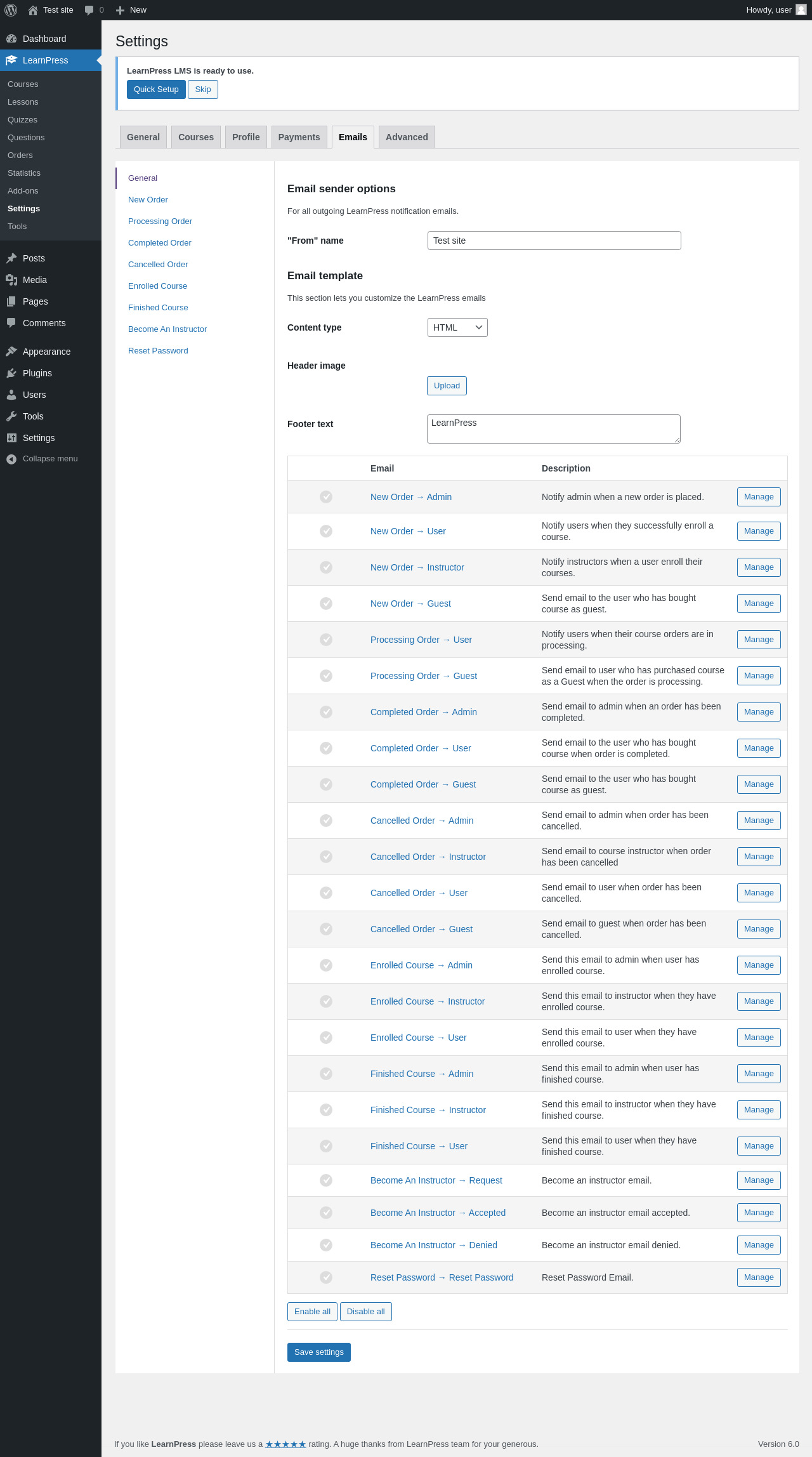
Task: Switch to the Payments settings tab
Action: point(299,137)
